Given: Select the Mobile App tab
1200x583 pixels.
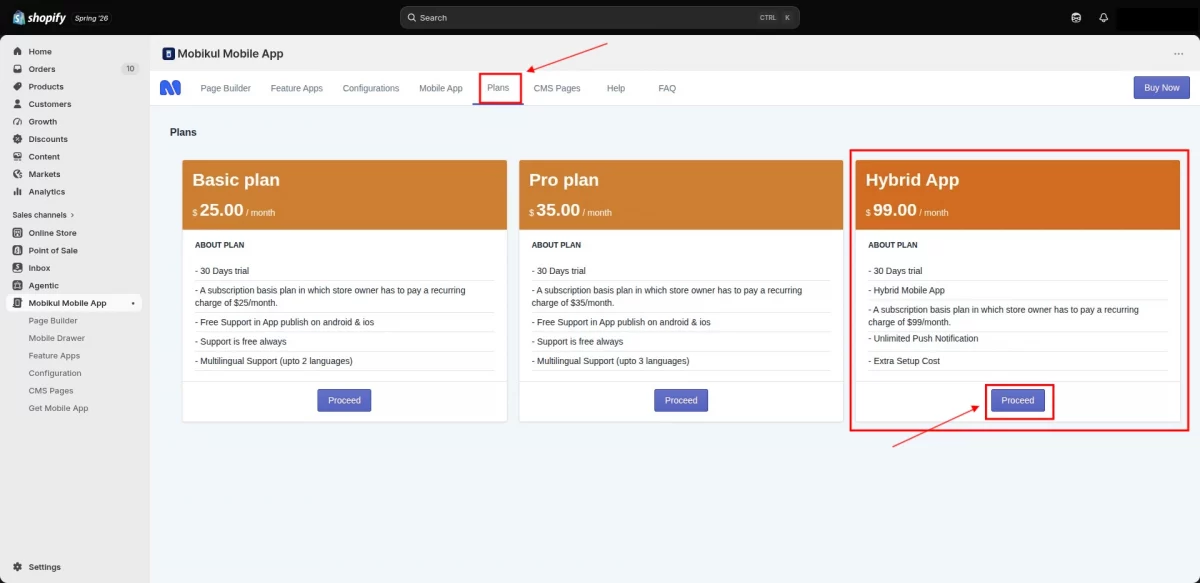Looking at the screenshot, I should coord(441,88).
